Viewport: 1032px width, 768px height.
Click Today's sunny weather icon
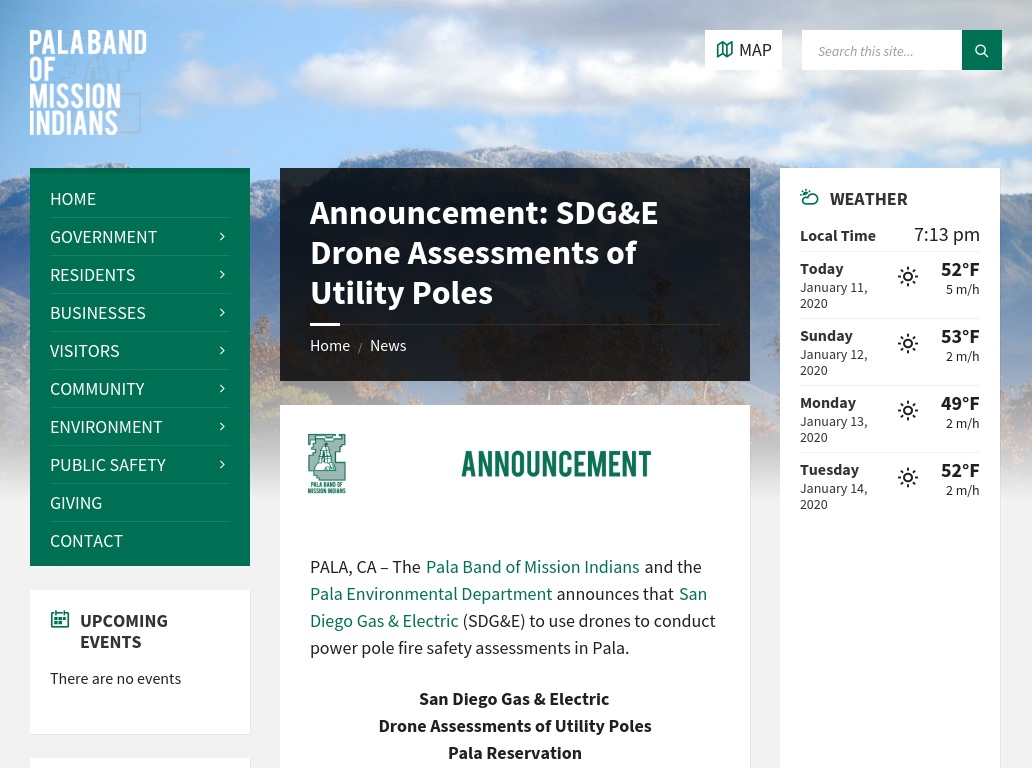coord(908,276)
